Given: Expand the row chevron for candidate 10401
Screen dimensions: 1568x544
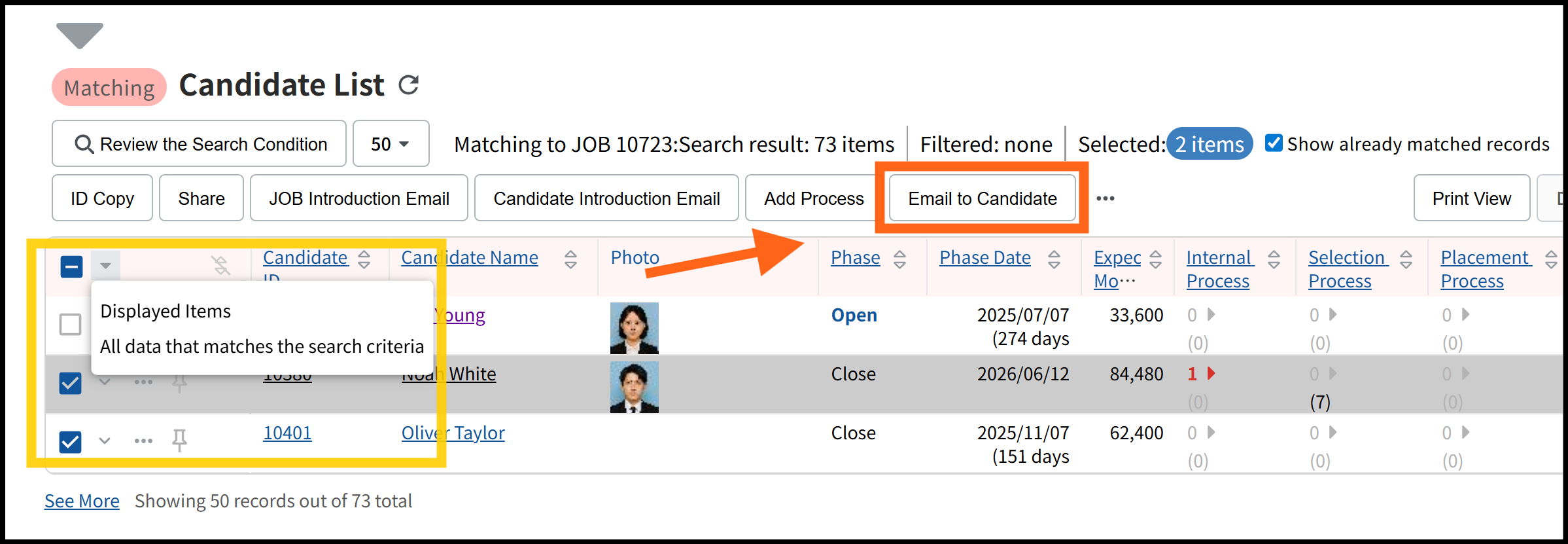Looking at the screenshot, I should click(105, 441).
